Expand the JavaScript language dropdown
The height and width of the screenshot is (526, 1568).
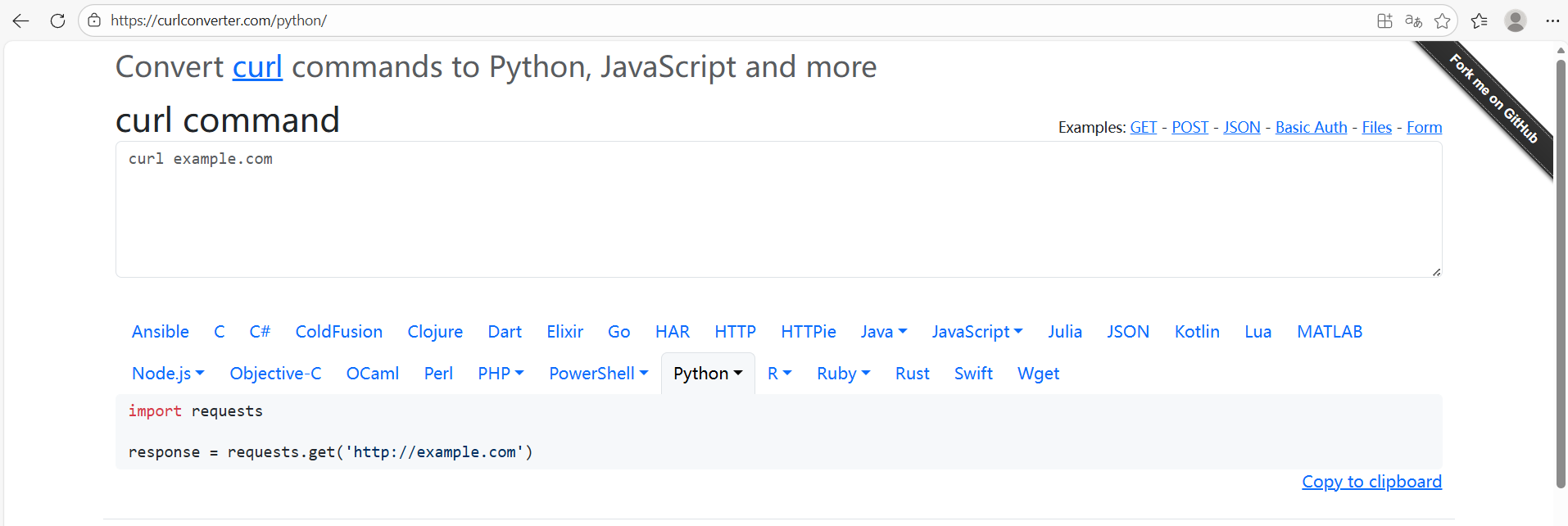(x=977, y=332)
